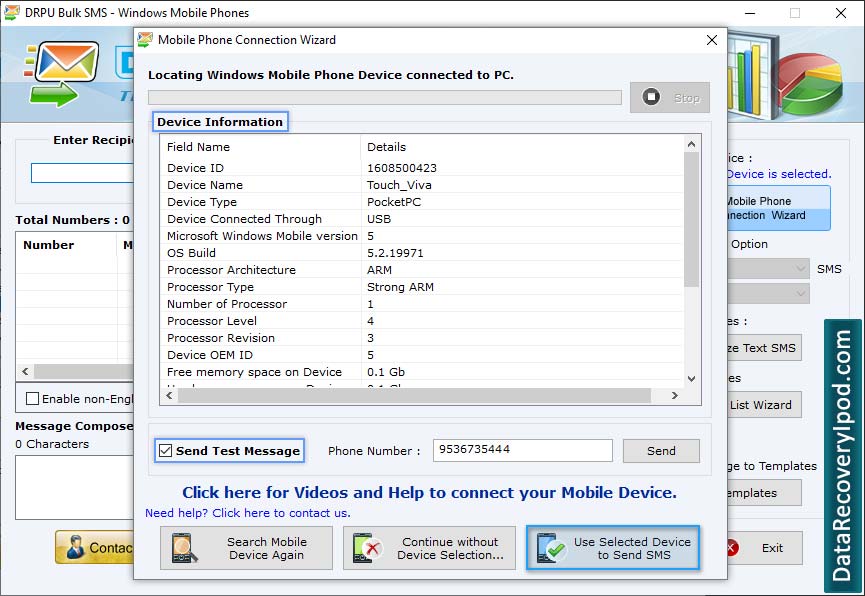Click the wizard title bar envelope icon
This screenshot has width=865, height=596.
(145, 40)
